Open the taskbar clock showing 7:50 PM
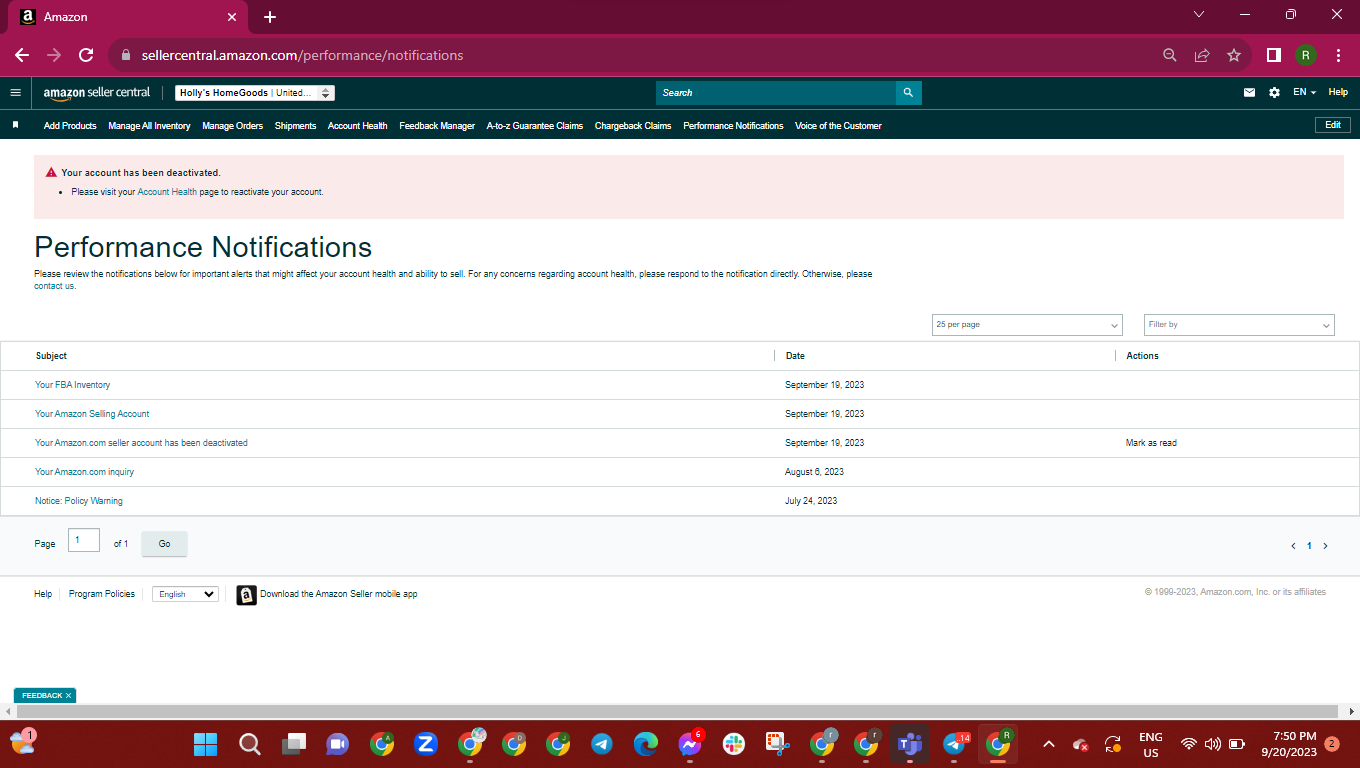This screenshot has width=1360, height=768. click(x=1287, y=744)
